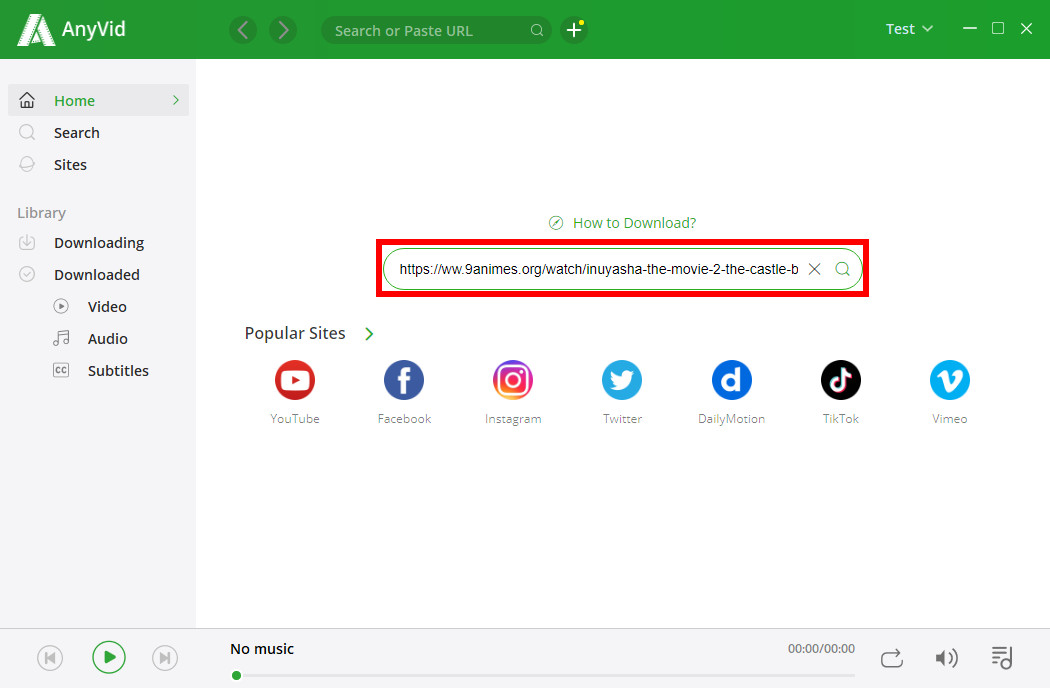Open the TikTok site icon

[x=840, y=381]
